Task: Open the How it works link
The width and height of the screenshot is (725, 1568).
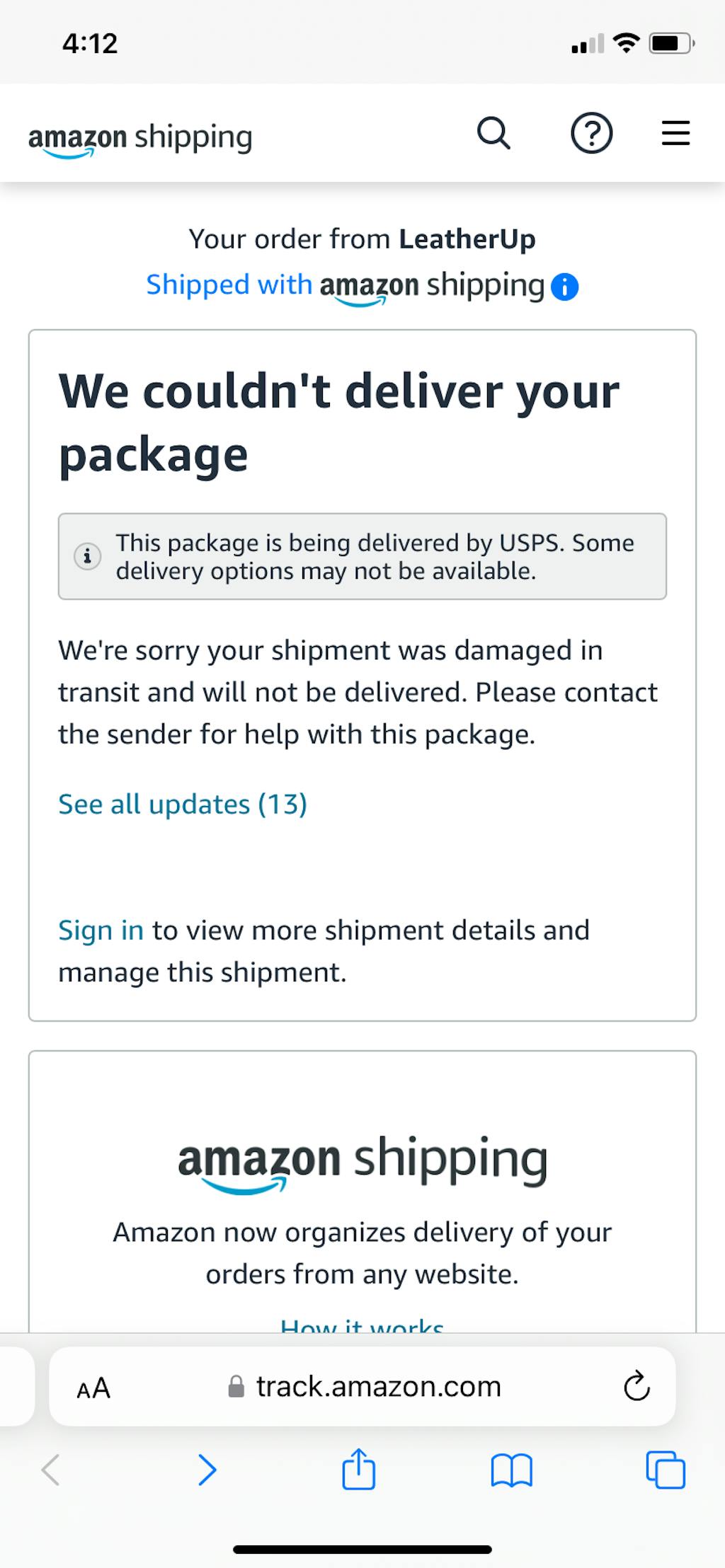Action: (362, 1325)
